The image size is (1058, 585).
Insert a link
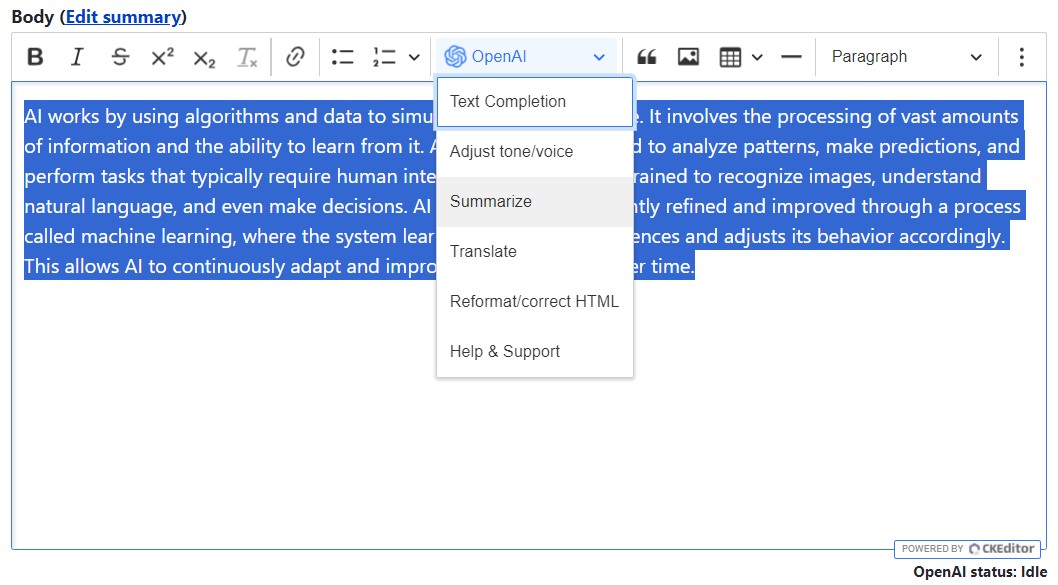click(295, 57)
